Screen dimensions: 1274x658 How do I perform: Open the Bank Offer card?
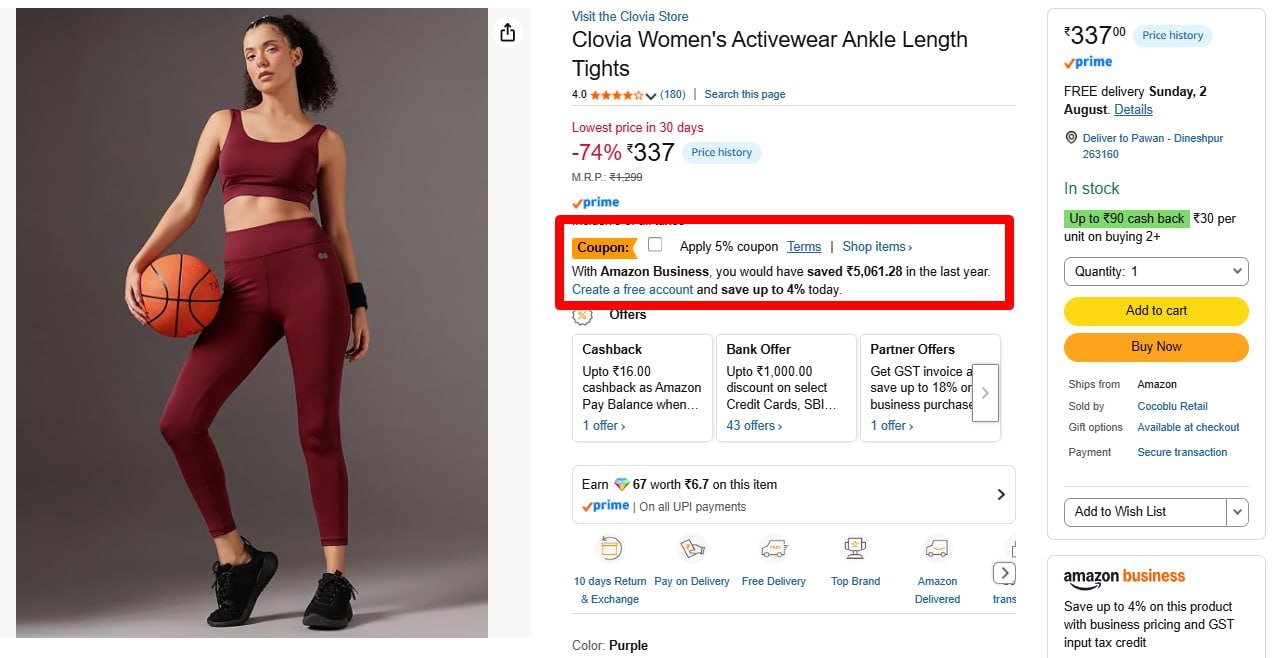click(x=787, y=388)
